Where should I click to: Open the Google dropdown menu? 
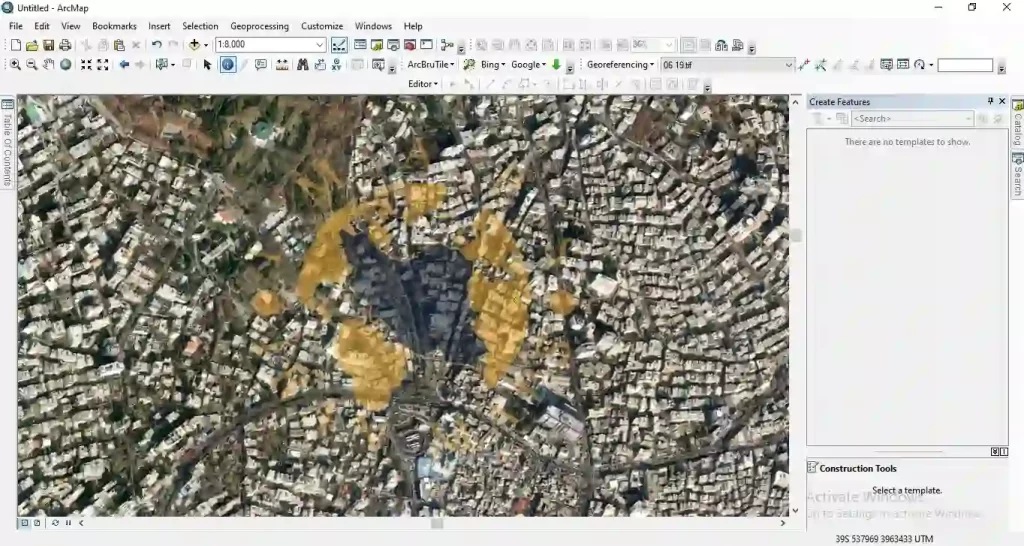(x=528, y=65)
